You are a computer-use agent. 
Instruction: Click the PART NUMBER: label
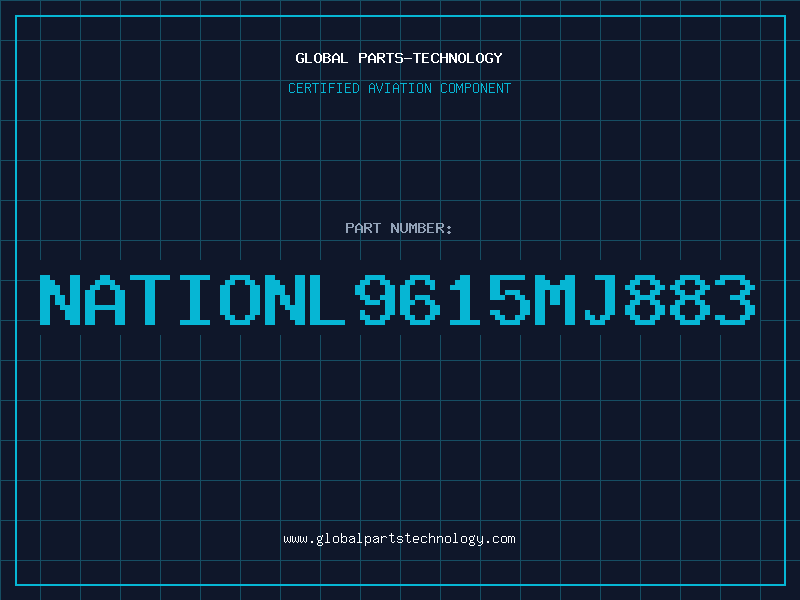pyautogui.click(x=399, y=228)
